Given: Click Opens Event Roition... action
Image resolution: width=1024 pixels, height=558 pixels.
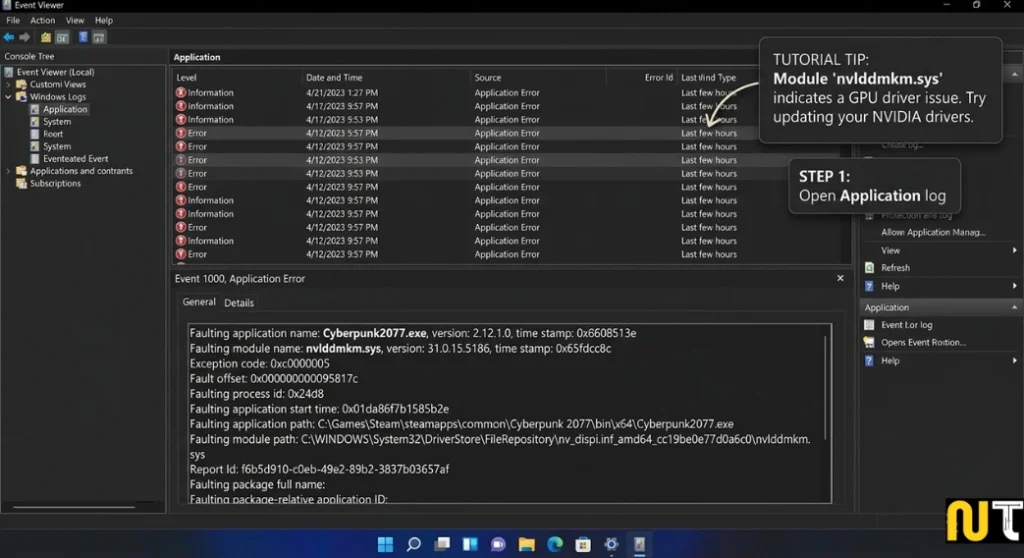Looking at the screenshot, I should [x=923, y=342].
